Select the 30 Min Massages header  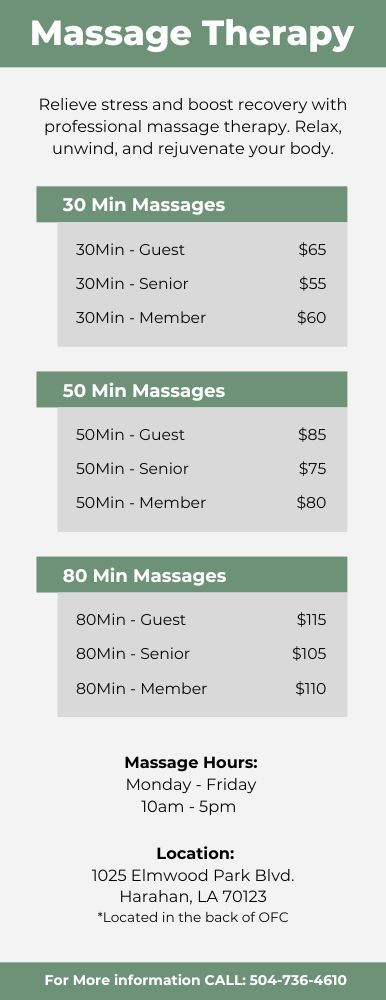[x=191, y=205]
